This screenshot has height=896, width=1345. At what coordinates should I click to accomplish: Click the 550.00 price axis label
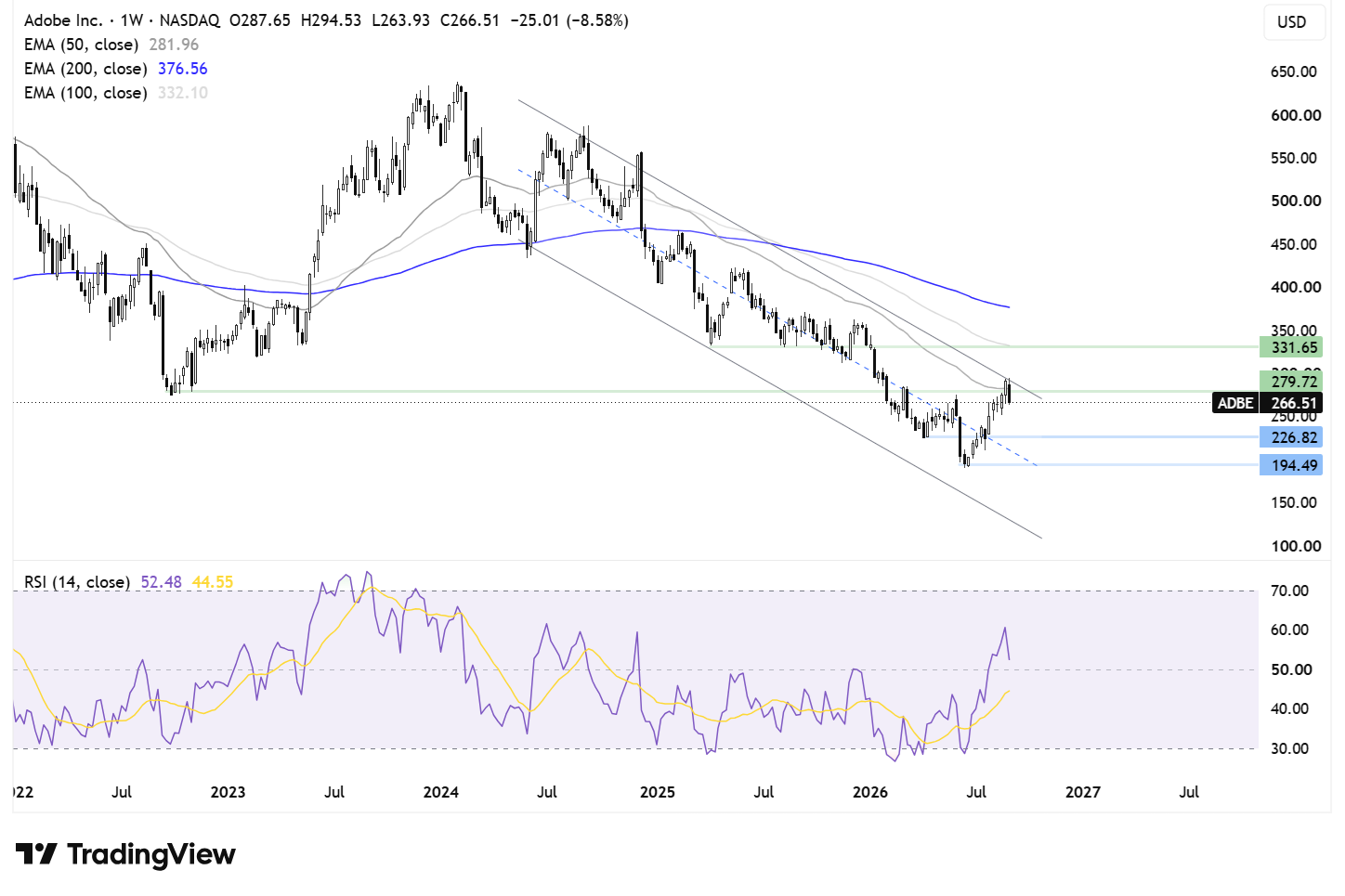[1294, 158]
